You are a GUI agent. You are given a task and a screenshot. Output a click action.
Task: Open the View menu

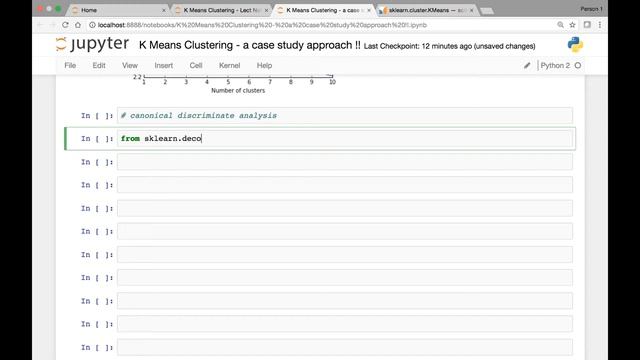[x=130, y=65]
